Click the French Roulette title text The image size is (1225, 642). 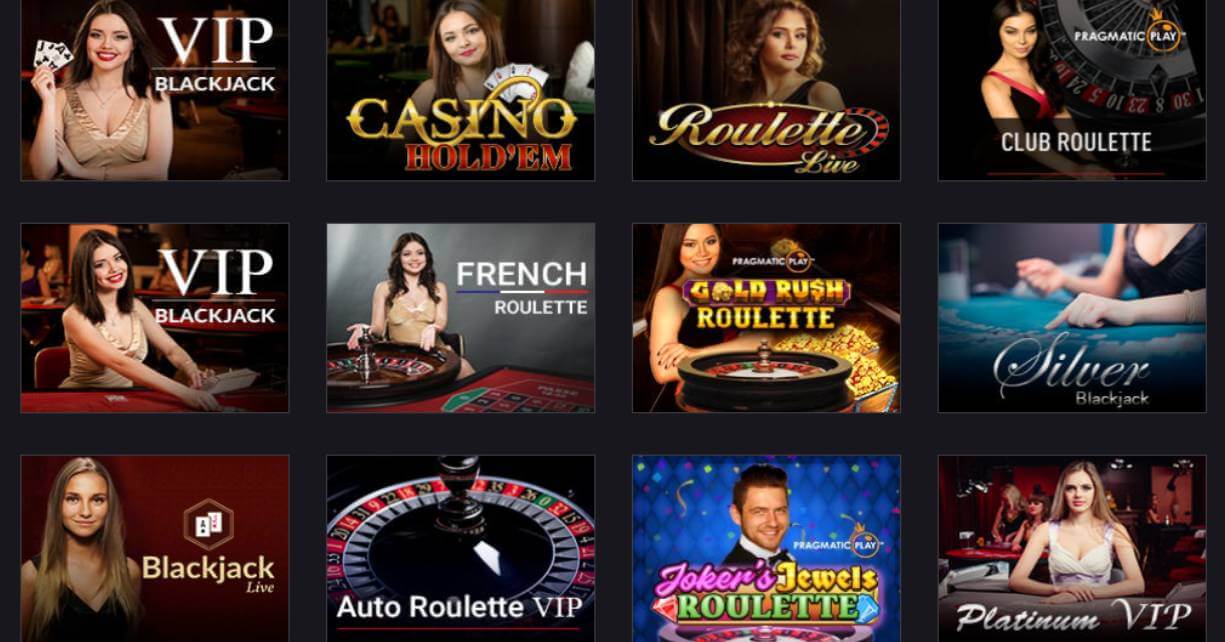pos(521,287)
